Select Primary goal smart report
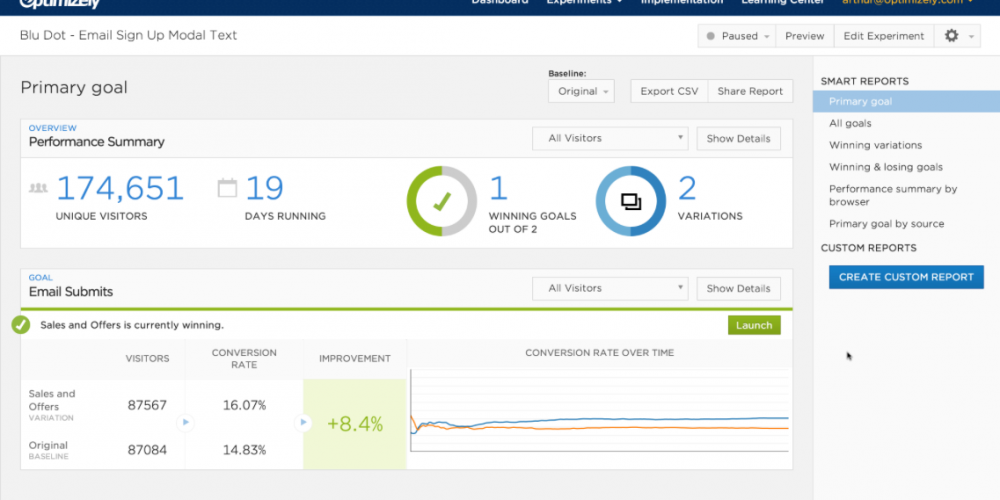The image size is (1000, 500). click(906, 101)
